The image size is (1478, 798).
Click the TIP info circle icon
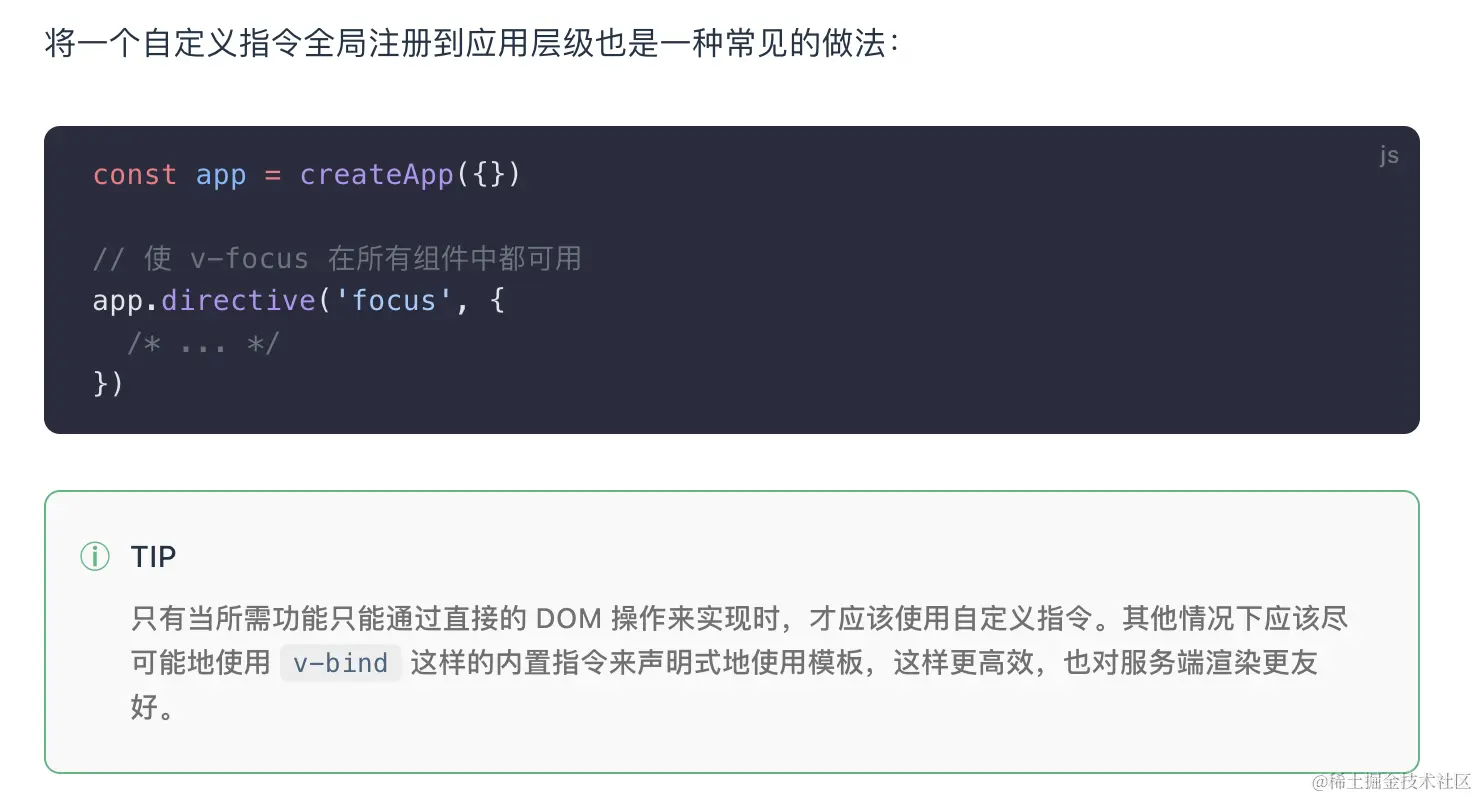[x=95, y=557]
